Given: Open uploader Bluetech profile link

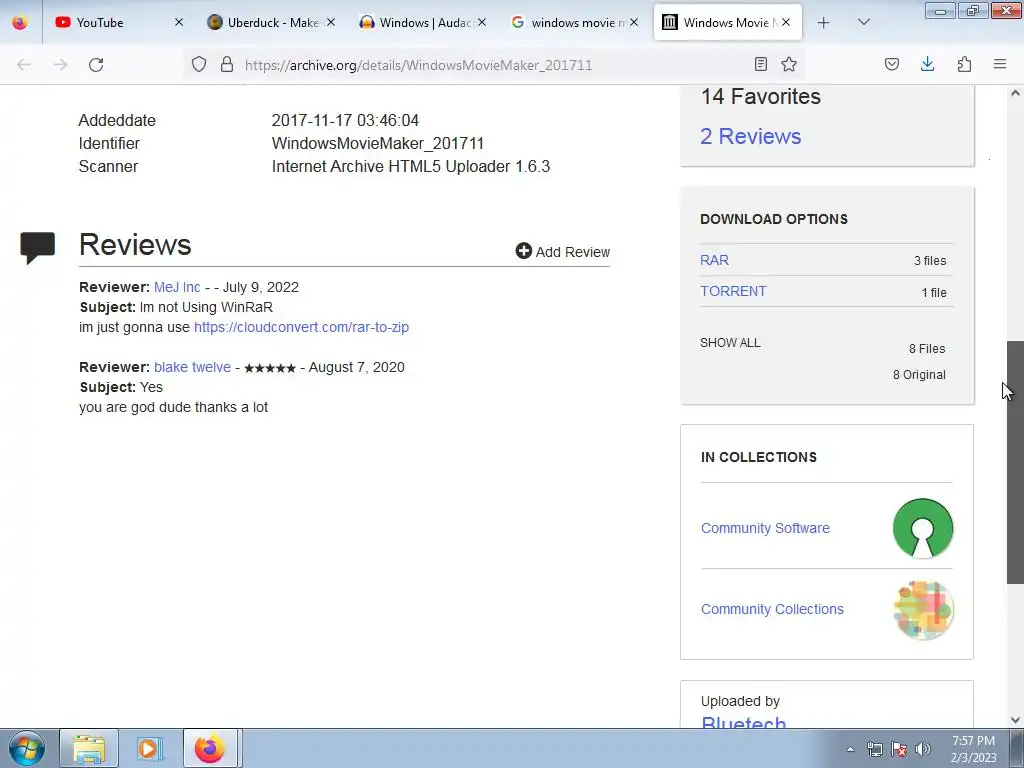Looking at the screenshot, I should (x=743, y=722).
